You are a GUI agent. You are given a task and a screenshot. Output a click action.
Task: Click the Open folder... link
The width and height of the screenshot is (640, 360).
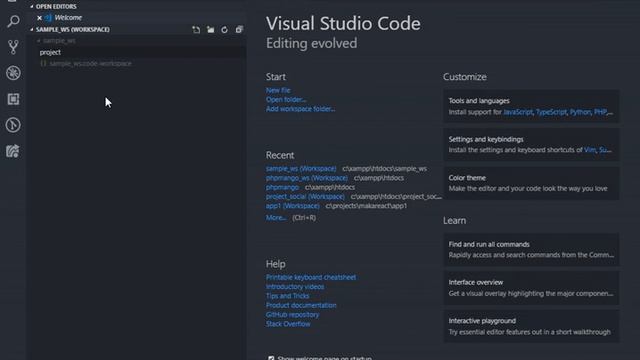286,100
